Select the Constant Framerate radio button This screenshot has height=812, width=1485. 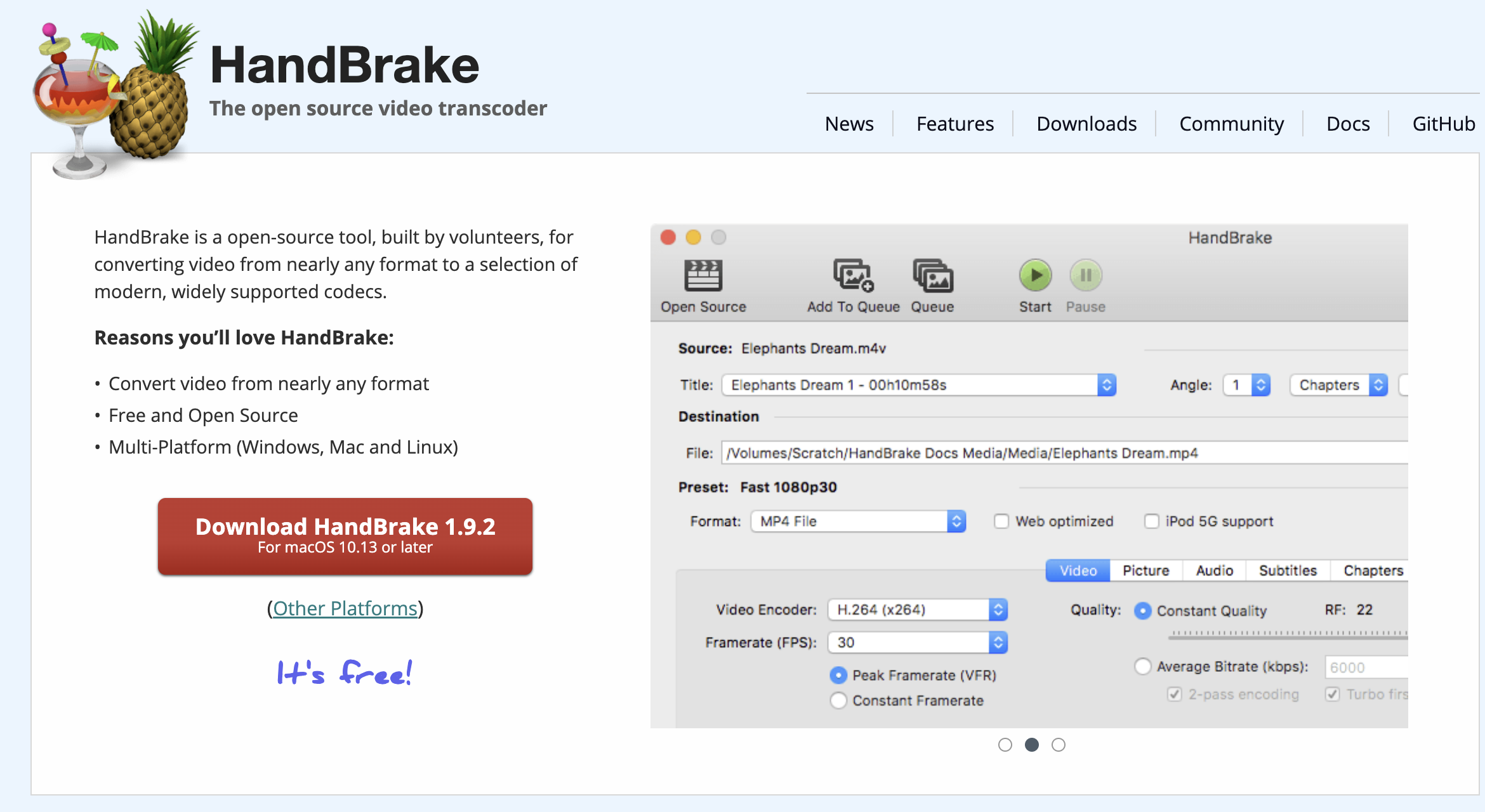point(838,700)
